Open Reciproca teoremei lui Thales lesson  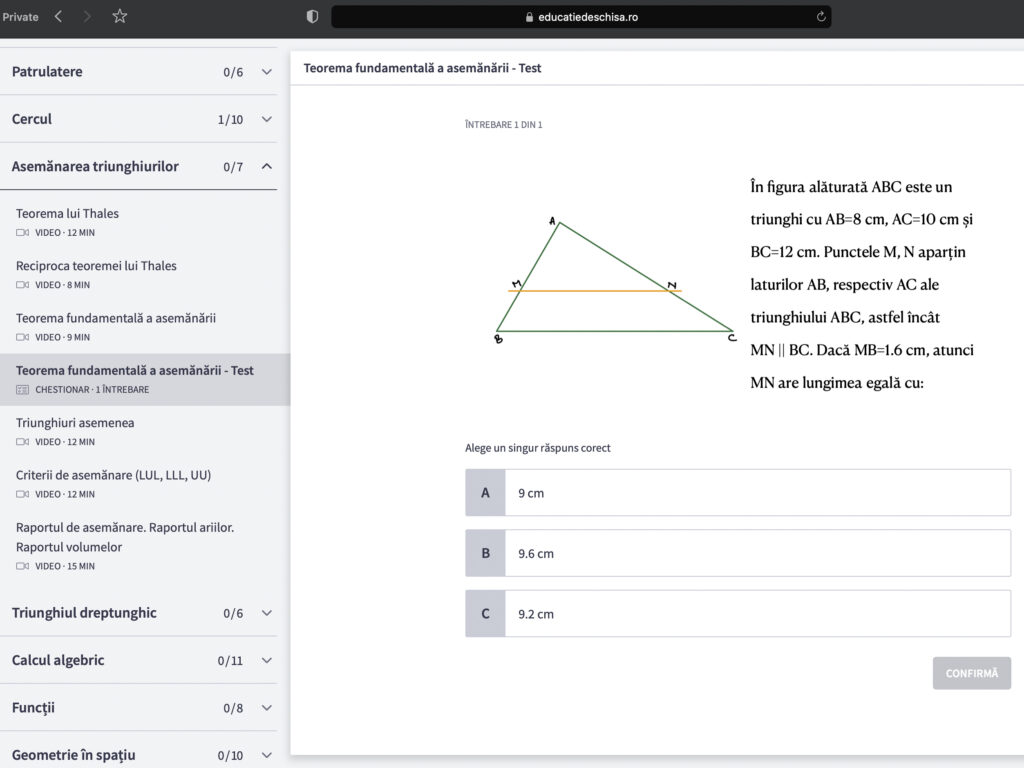96,266
